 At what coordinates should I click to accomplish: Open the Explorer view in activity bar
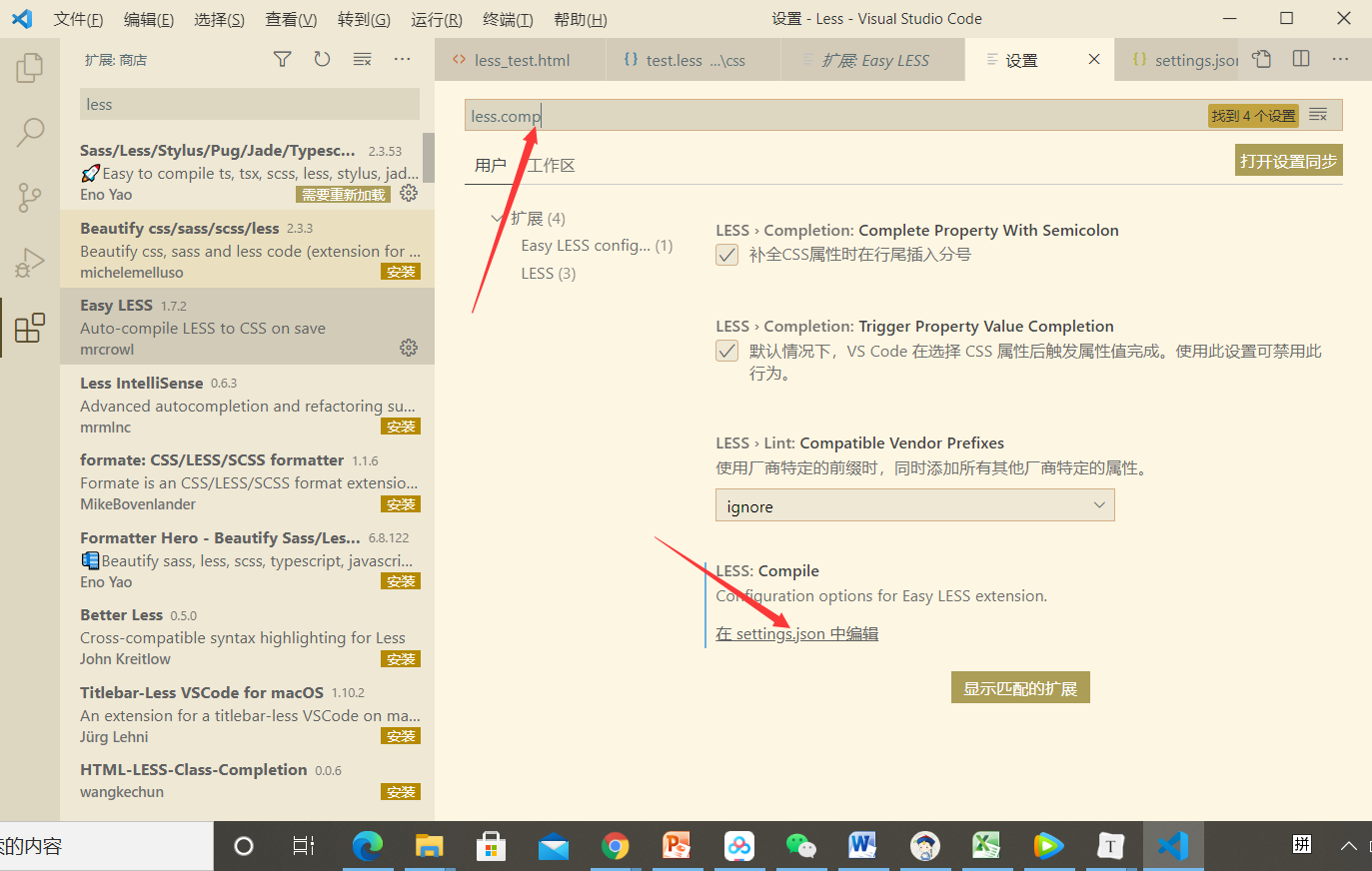click(x=30, y=68)
